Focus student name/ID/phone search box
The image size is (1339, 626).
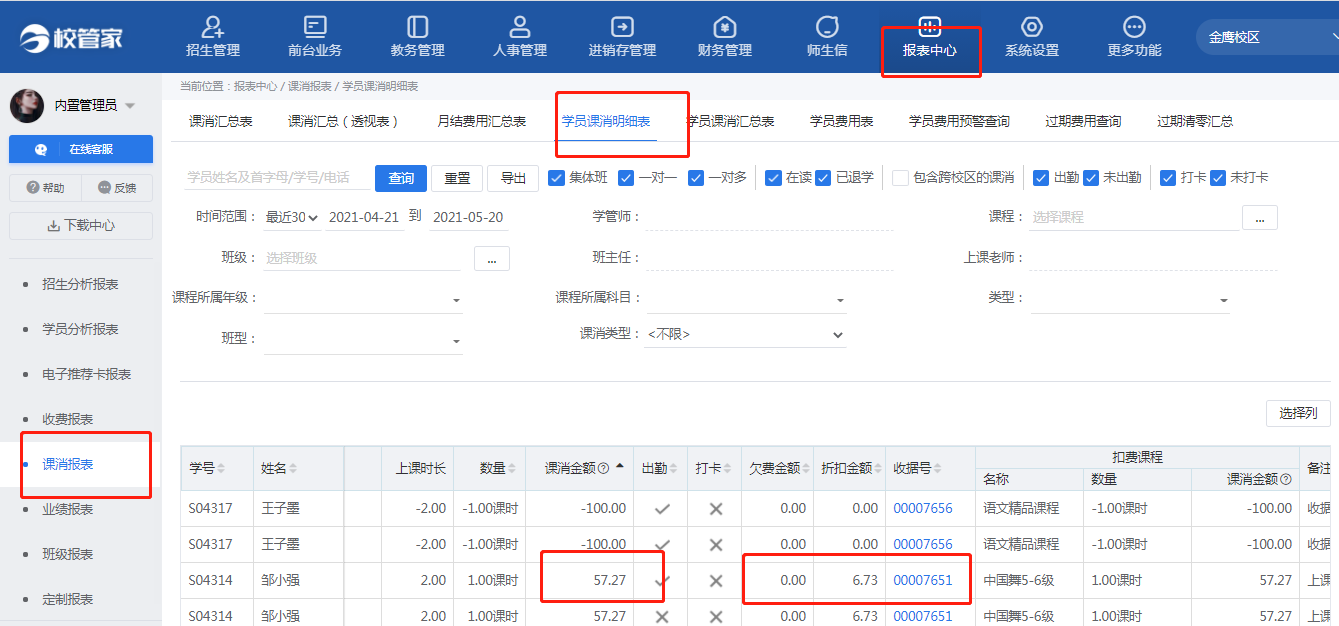[277, 178]
